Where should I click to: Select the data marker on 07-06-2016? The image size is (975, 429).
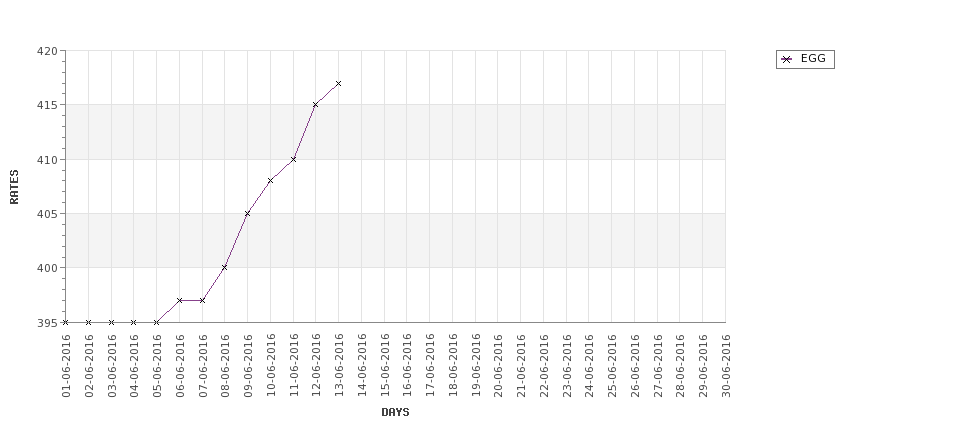(202, 300)
